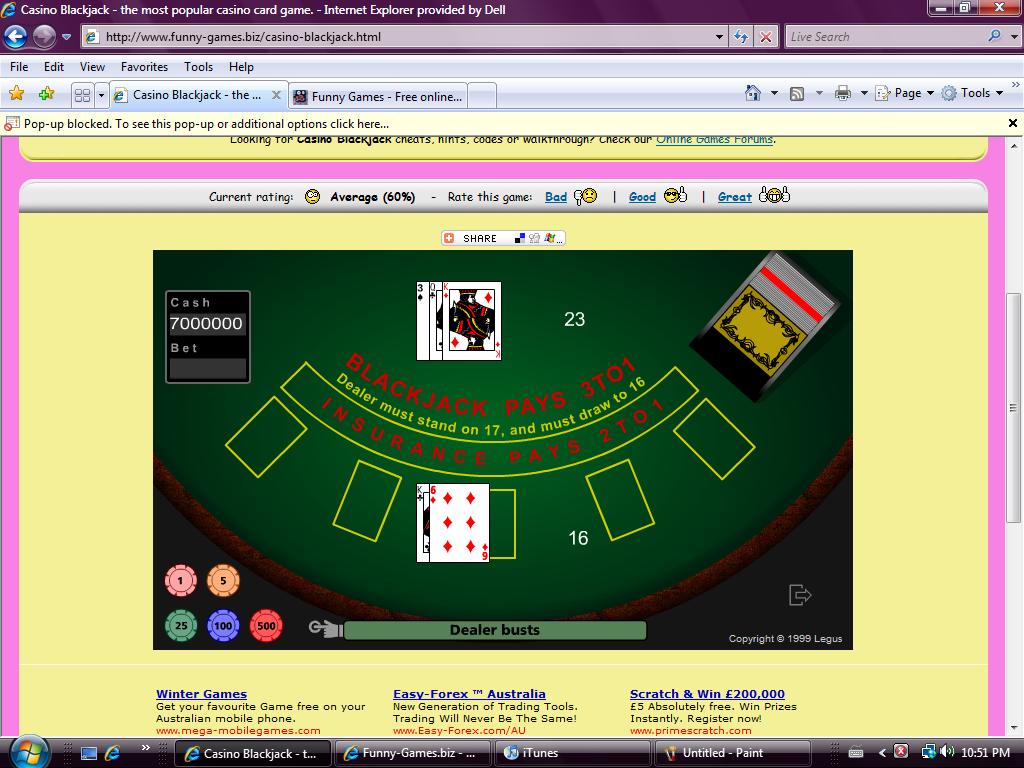Open the Favorites menu
This screenshot has width=1024, height=768.
144,67
